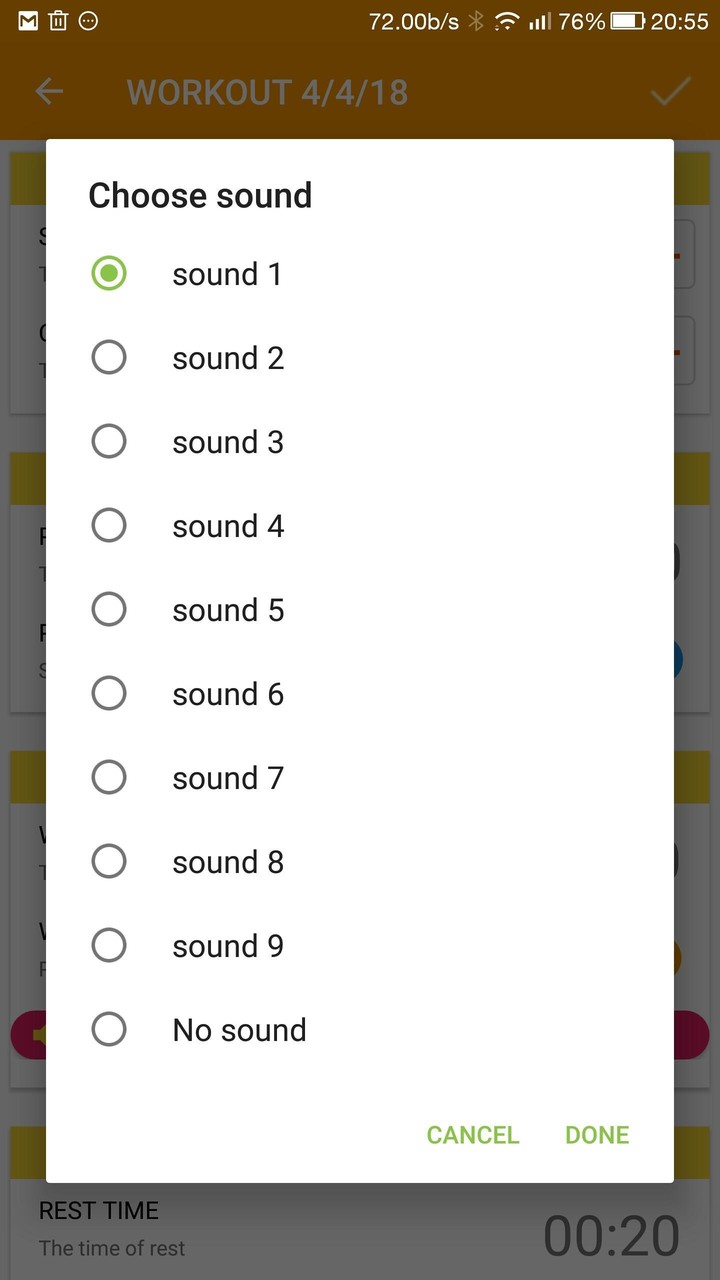Select the sound 2 radio button
The height and width of the screenshot is (1280, 720).
pyautogui.click(x=109, y=358)
